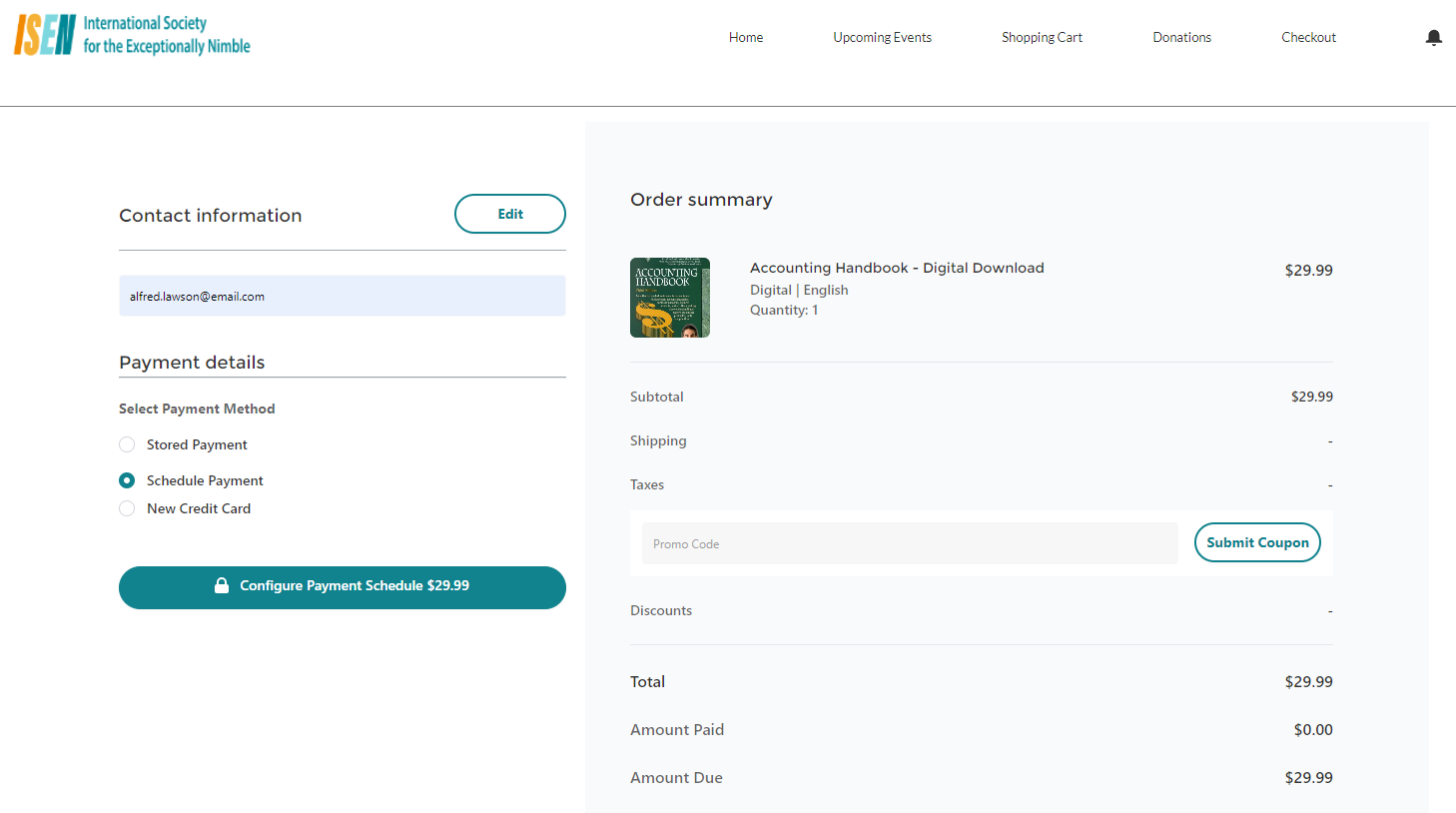Select the Checkout nav item
Viewport: 1456px width, 813px height.
click(1308, 37)
